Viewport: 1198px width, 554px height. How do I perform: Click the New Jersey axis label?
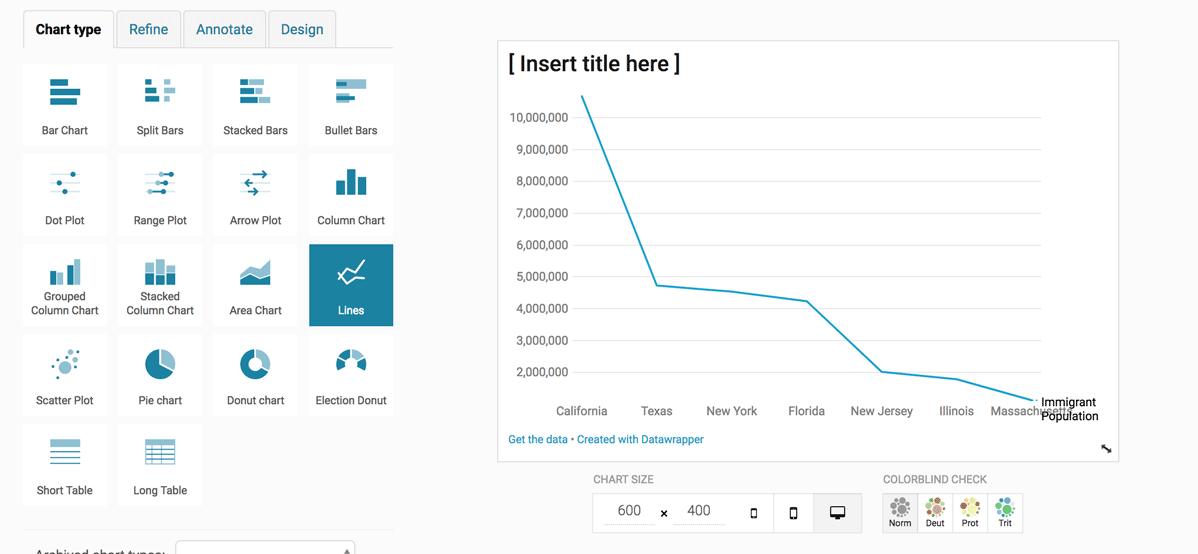pyautogui.click(x=882, y=411)
